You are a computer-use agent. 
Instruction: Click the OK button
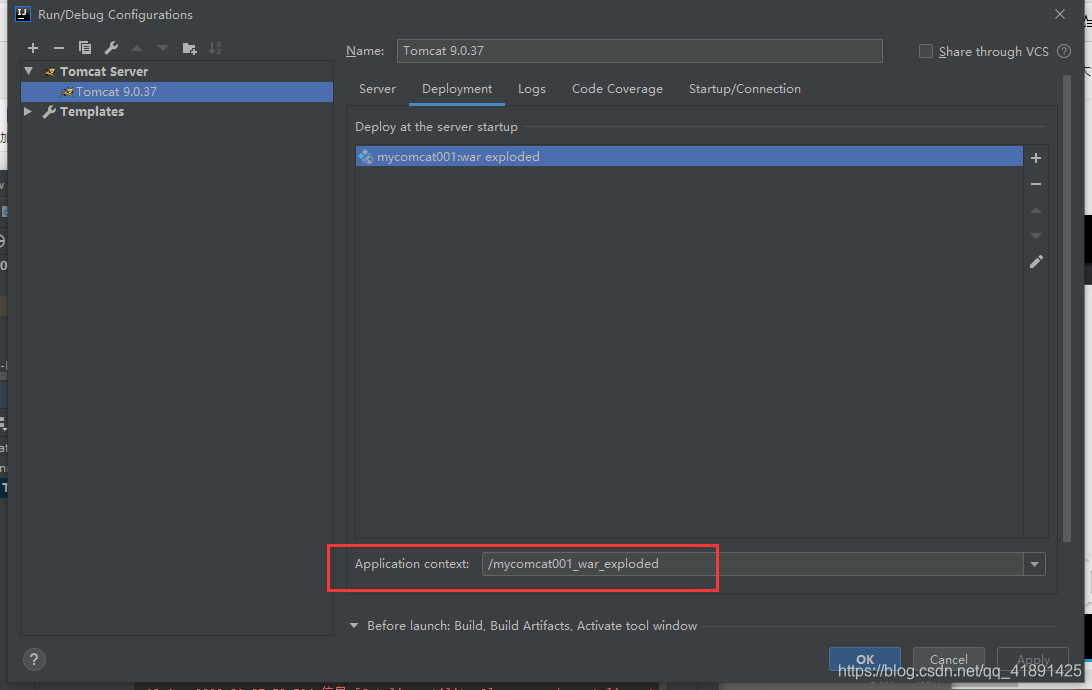coord(865,659)
